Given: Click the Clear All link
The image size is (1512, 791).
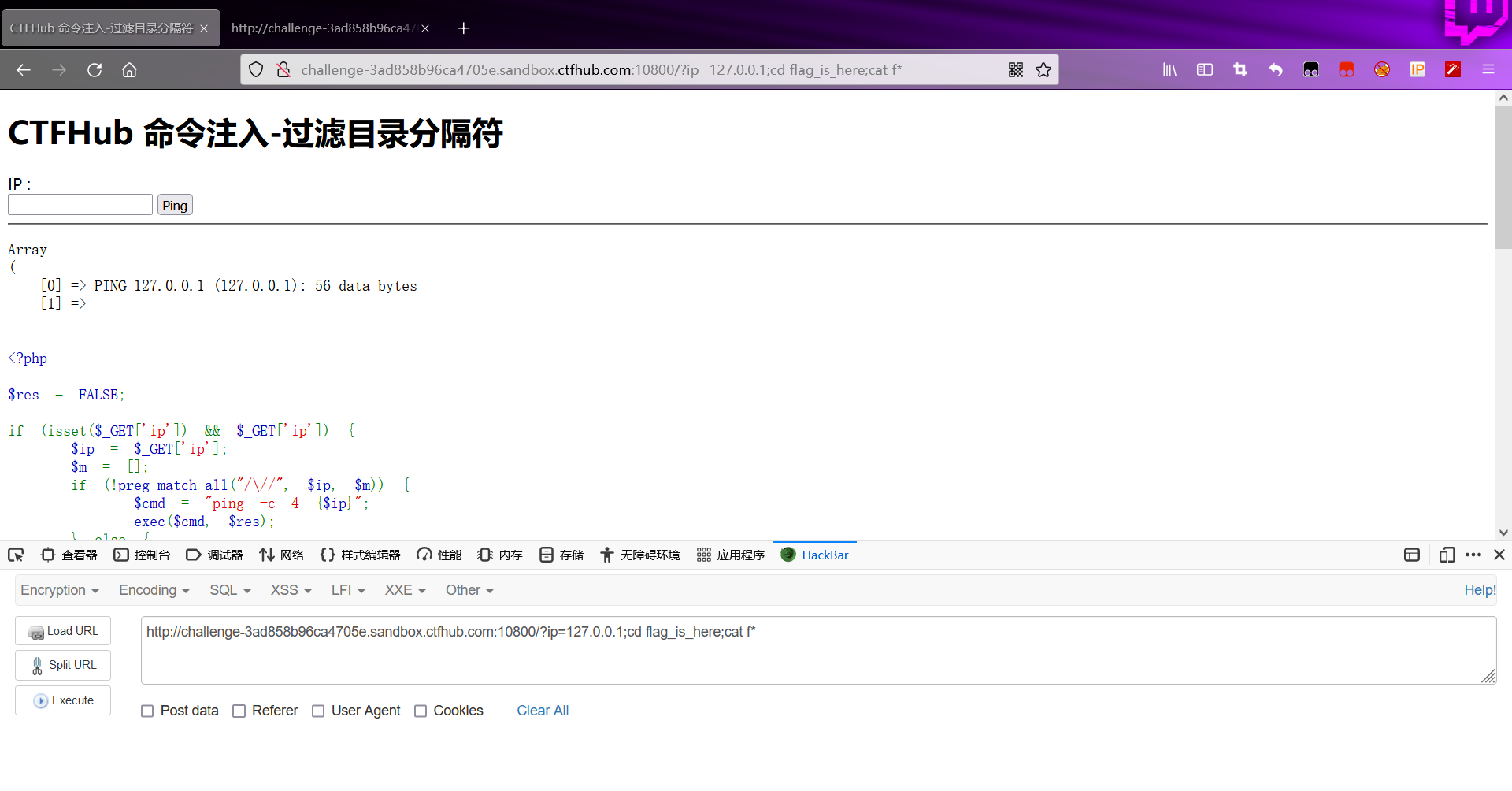Looking at the screenshot, I should pyautogui.click(x=543, y=711).
